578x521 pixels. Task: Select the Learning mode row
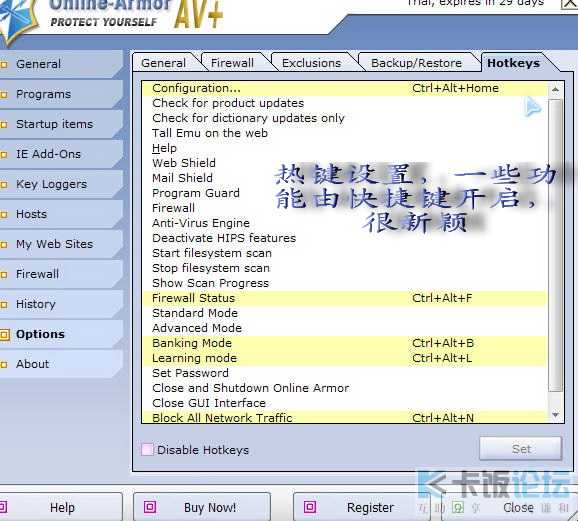click(x=345, y=358)
